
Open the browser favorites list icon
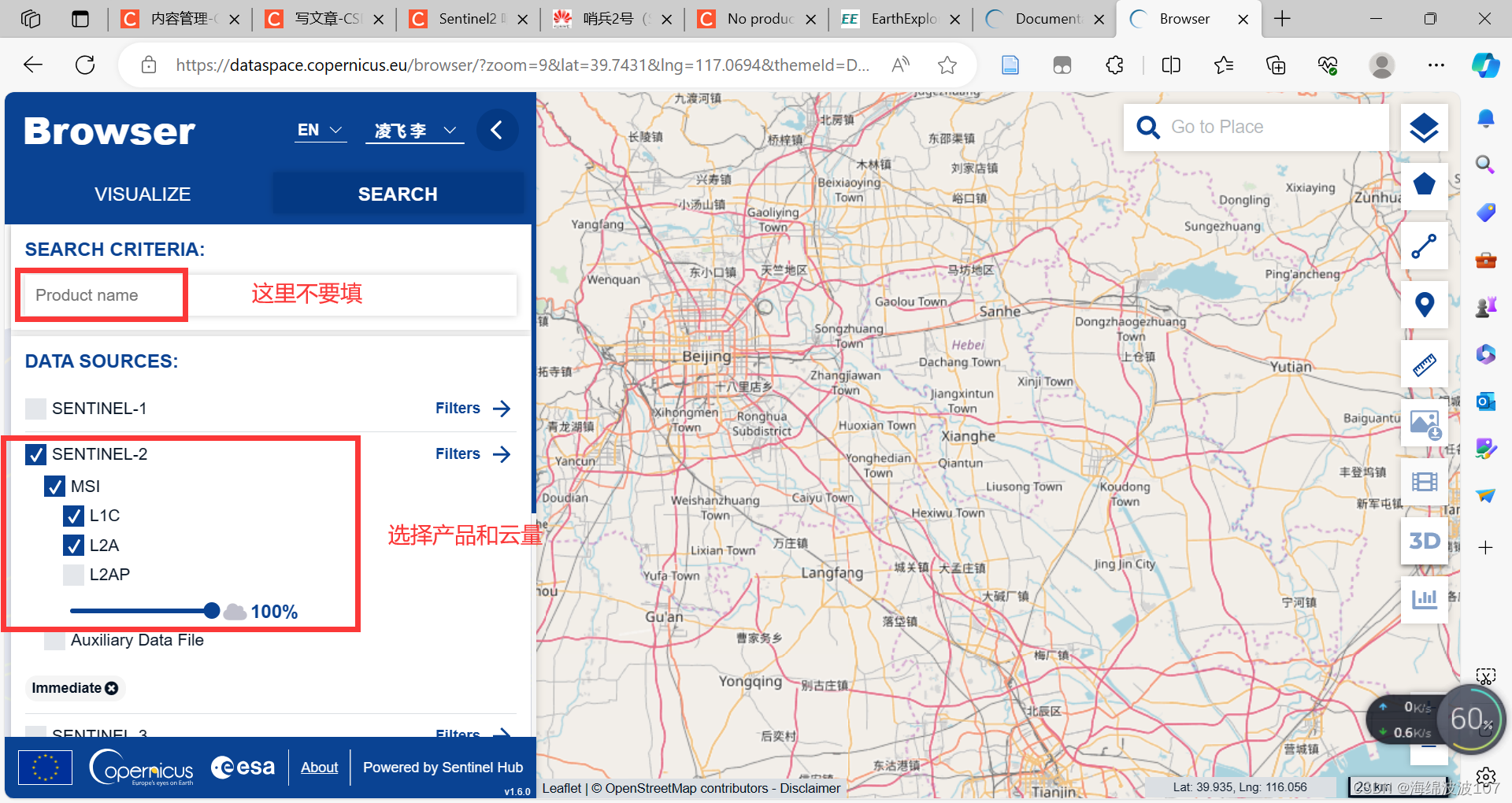click(1223, 65)
